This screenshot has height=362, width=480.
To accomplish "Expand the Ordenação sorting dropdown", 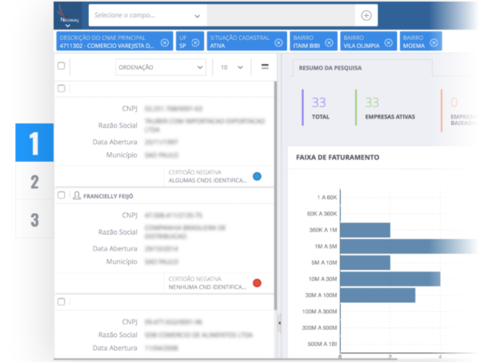I will [x=160, y=67].
